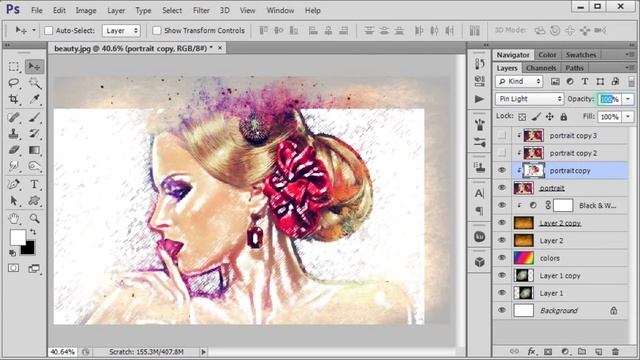Switch to the Color tab
Image resolution: width=640 pixels, height=360 pixels.
click(547, 54)
